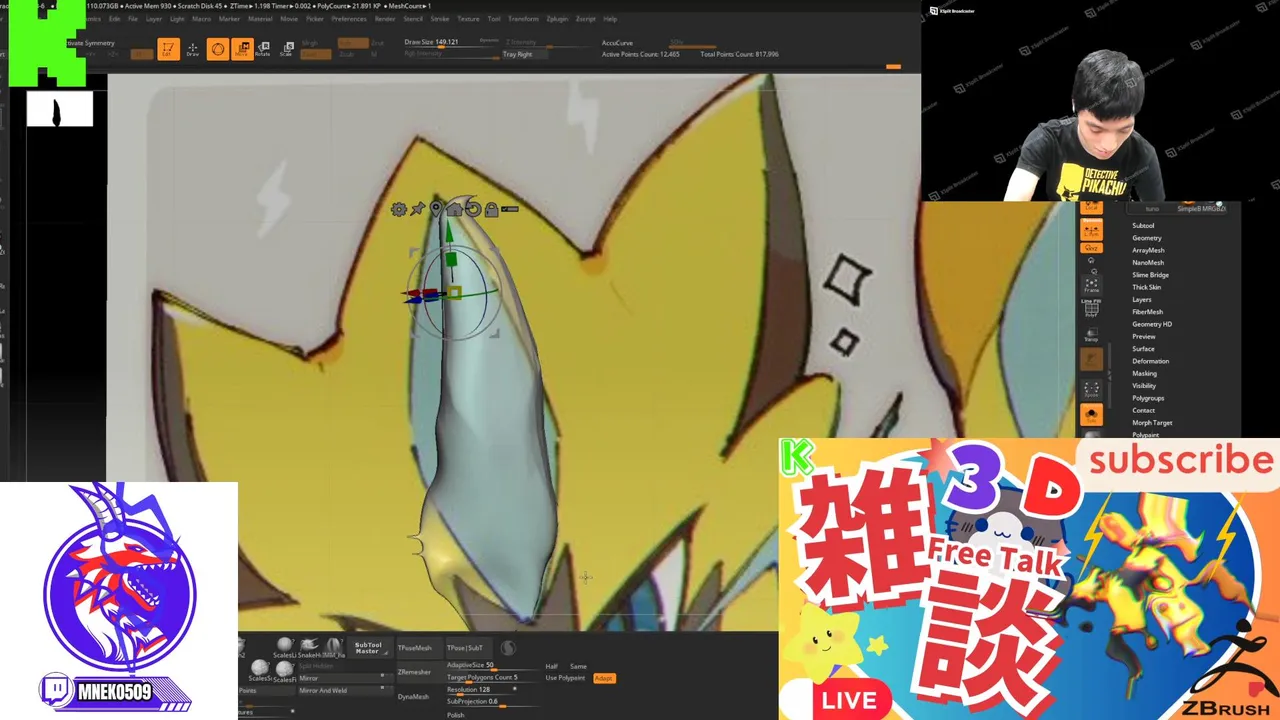Viewport: 1280px width, 720px height.
Task: Adjust the Draw Size slider
Action: pos(450,43)
